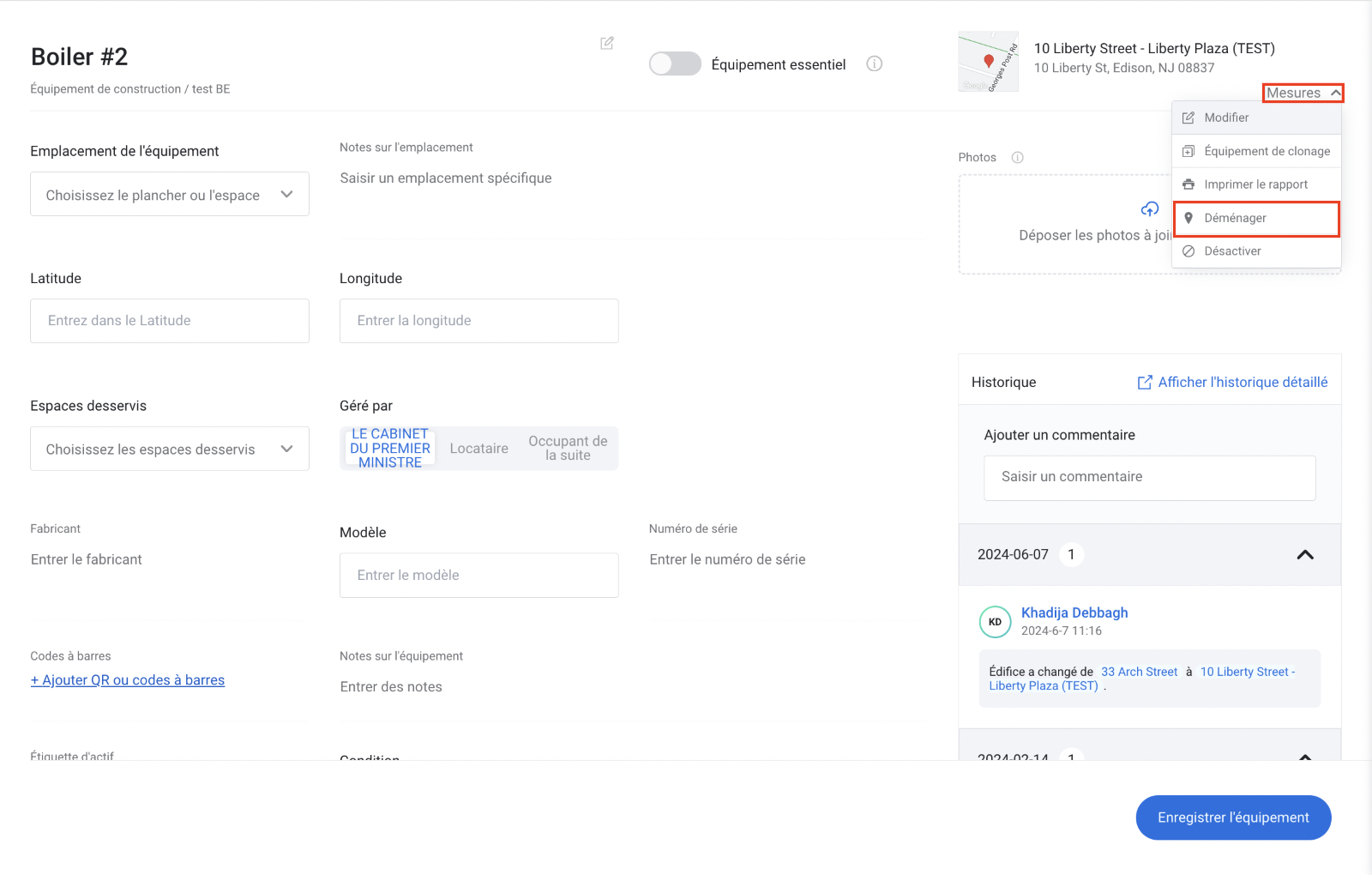Click the edit pencil icon beside Boiler #2
This screenshot has height=875, width=1372.
click(x=607, y=43)
